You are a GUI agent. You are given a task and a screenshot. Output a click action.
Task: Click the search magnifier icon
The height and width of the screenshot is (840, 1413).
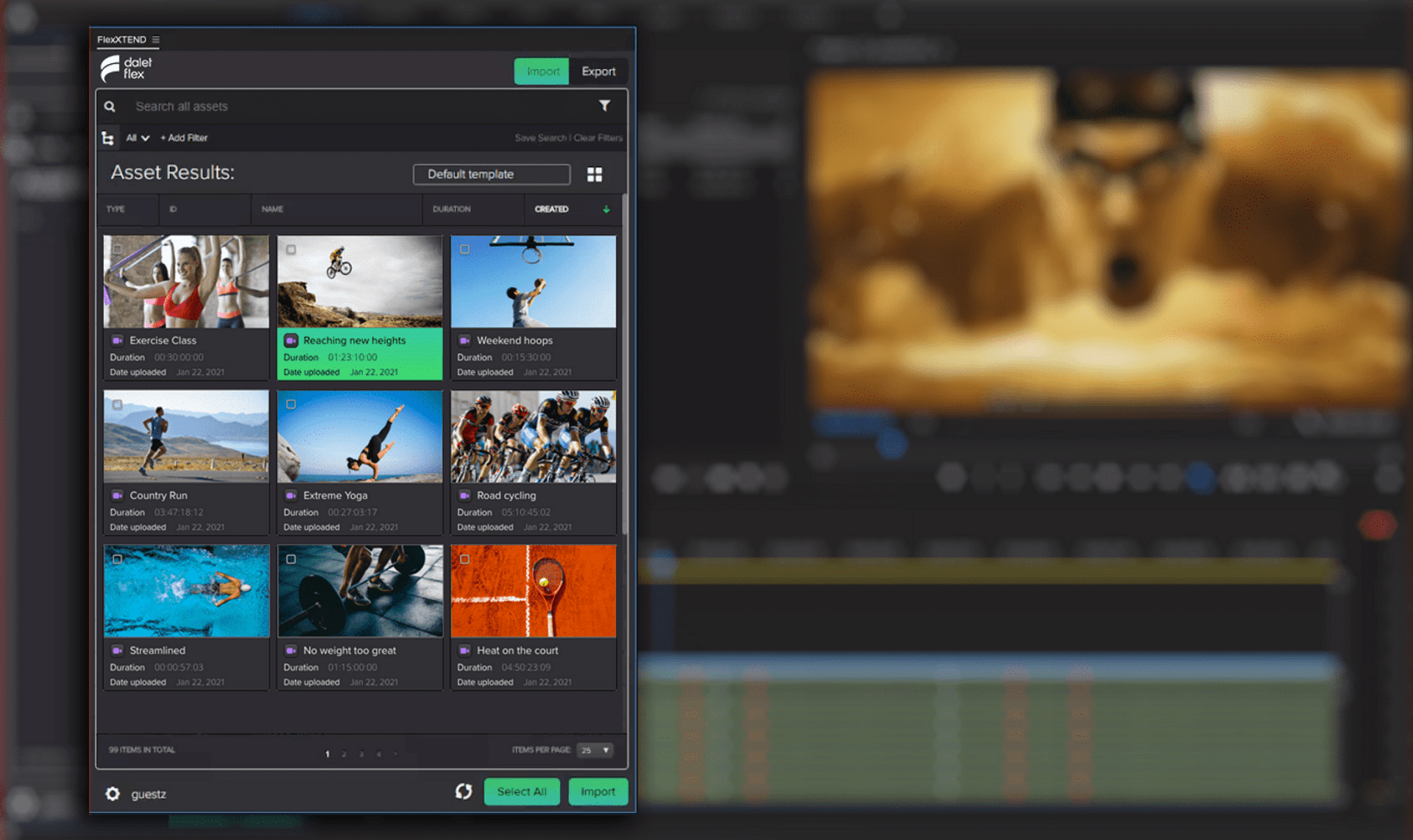[110, 107]
